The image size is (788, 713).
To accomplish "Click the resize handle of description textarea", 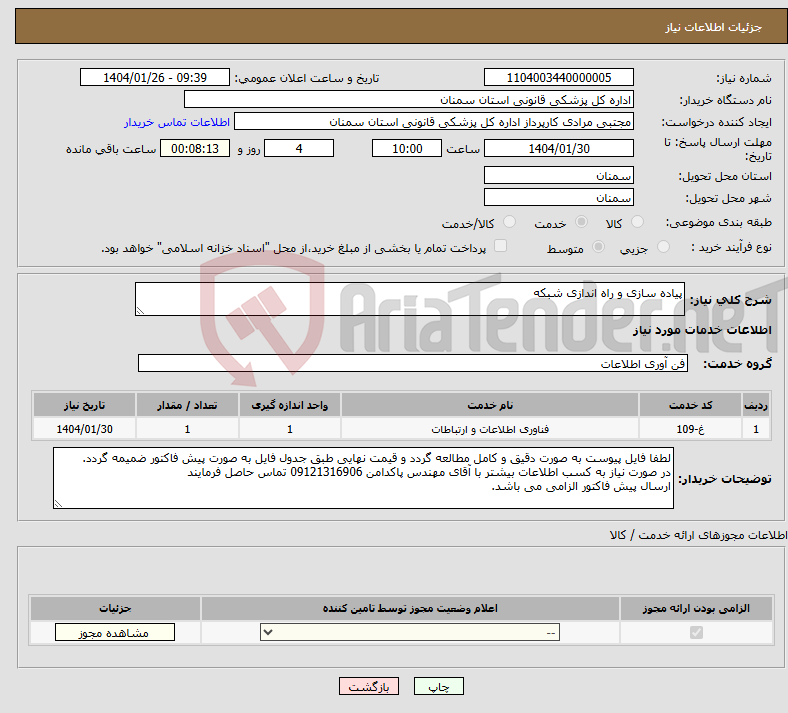I will [140, 311].
